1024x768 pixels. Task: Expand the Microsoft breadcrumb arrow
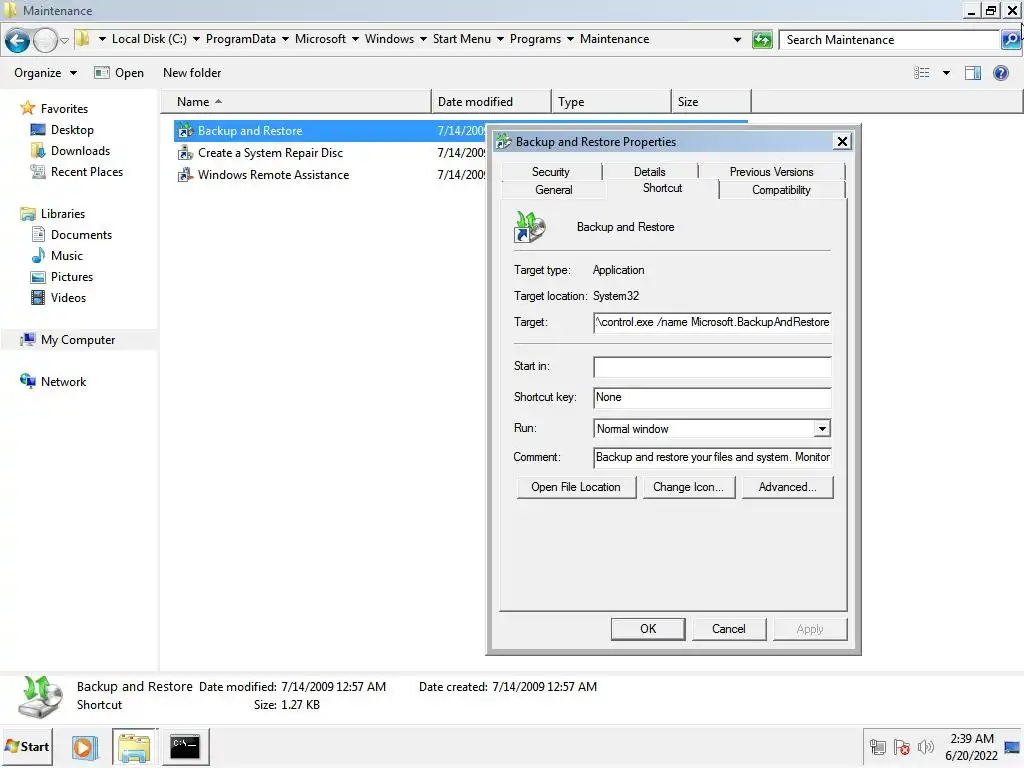click(355, 39)
